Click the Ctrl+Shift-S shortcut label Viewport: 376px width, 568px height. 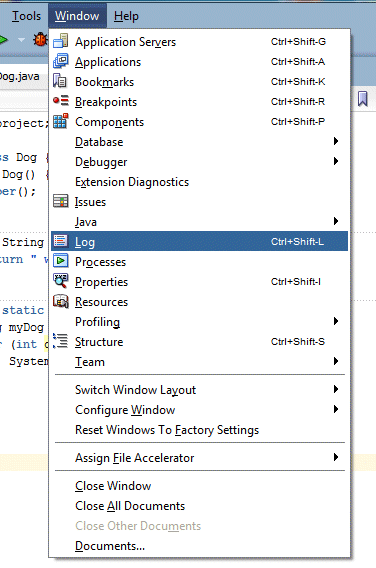[x=298, y=342]
